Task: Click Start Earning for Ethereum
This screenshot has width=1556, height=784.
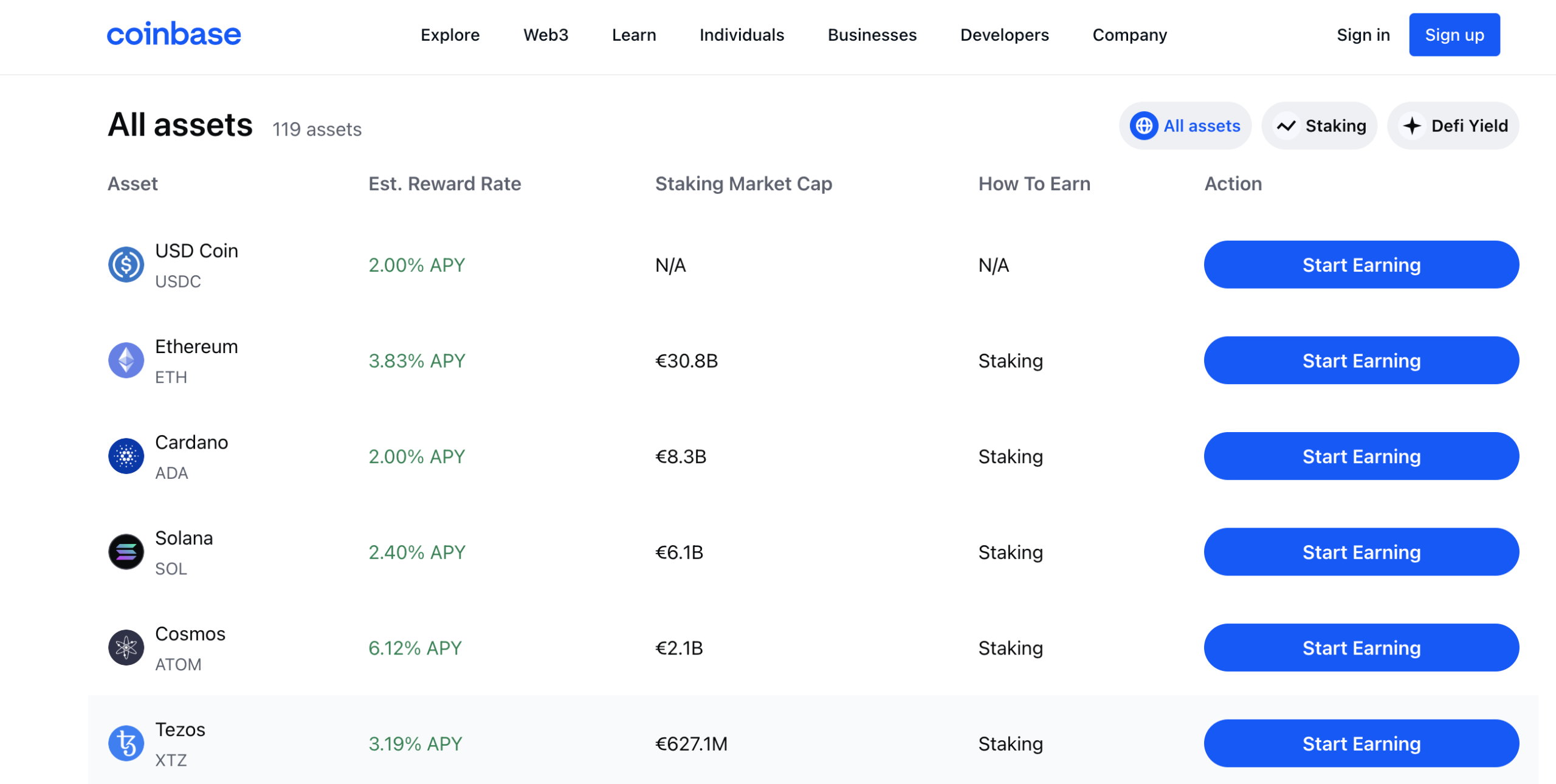Action: (1361, 360)
